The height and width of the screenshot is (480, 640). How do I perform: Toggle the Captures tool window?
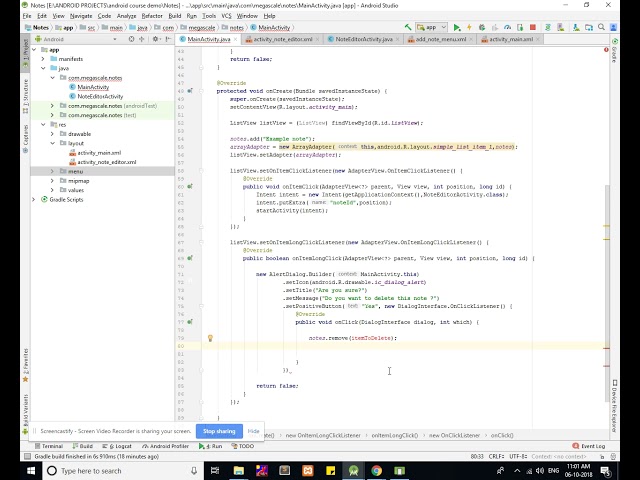click(25, 139)
